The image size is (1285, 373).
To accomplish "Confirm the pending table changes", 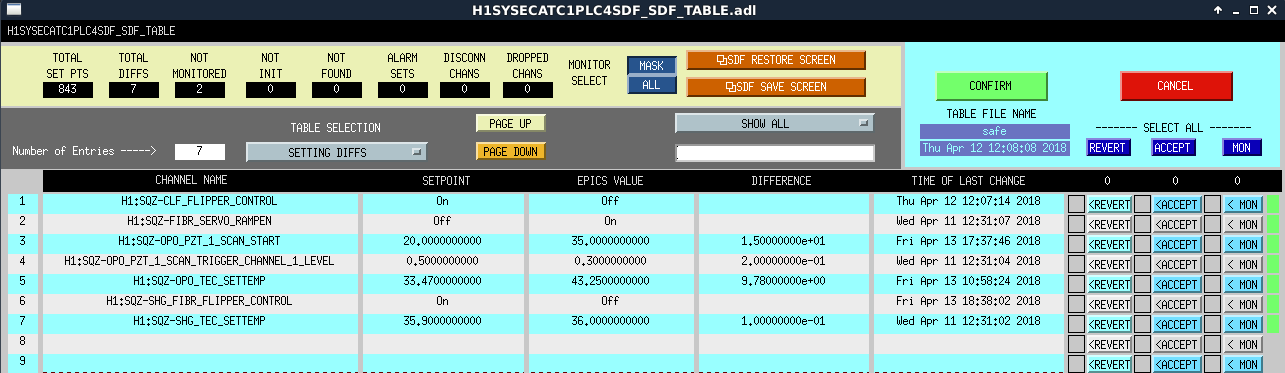I will 991,86.
